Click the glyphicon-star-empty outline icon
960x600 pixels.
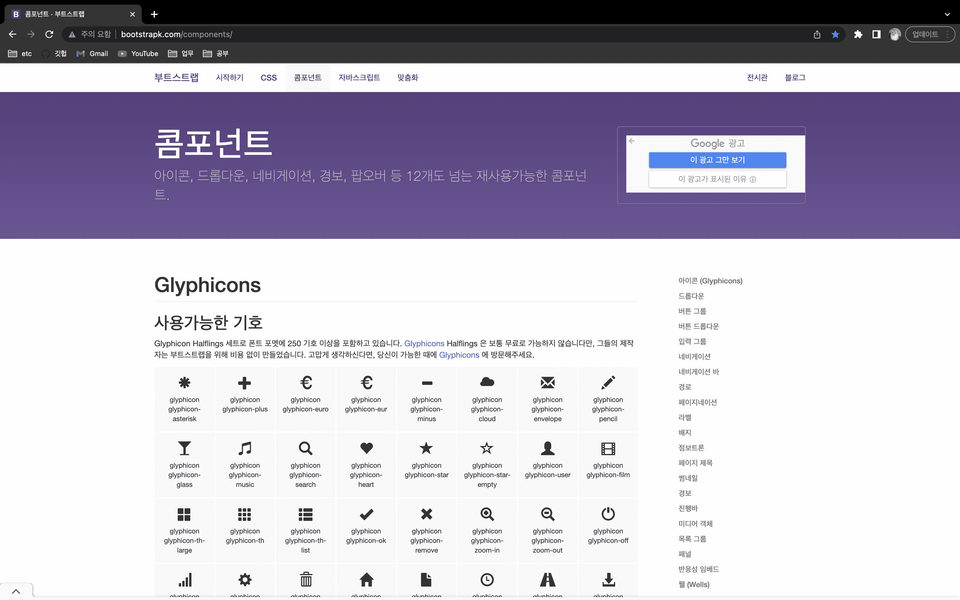tap(487, 448)
